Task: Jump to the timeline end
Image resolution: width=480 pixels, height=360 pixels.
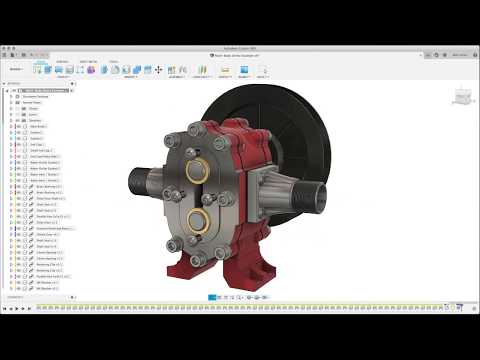Action: (x=29, y=309)
